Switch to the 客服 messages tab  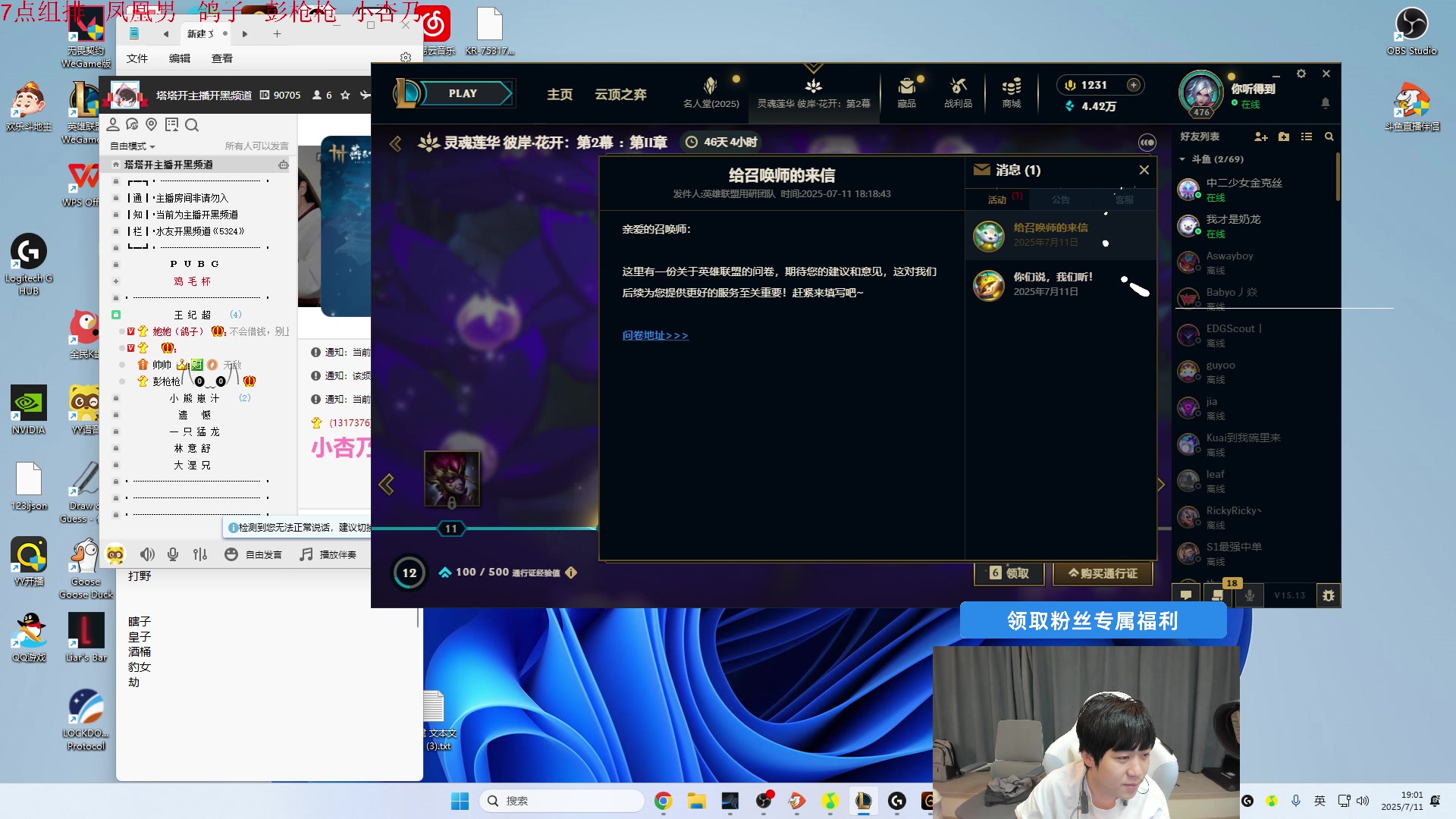(x=1125, y=199)
